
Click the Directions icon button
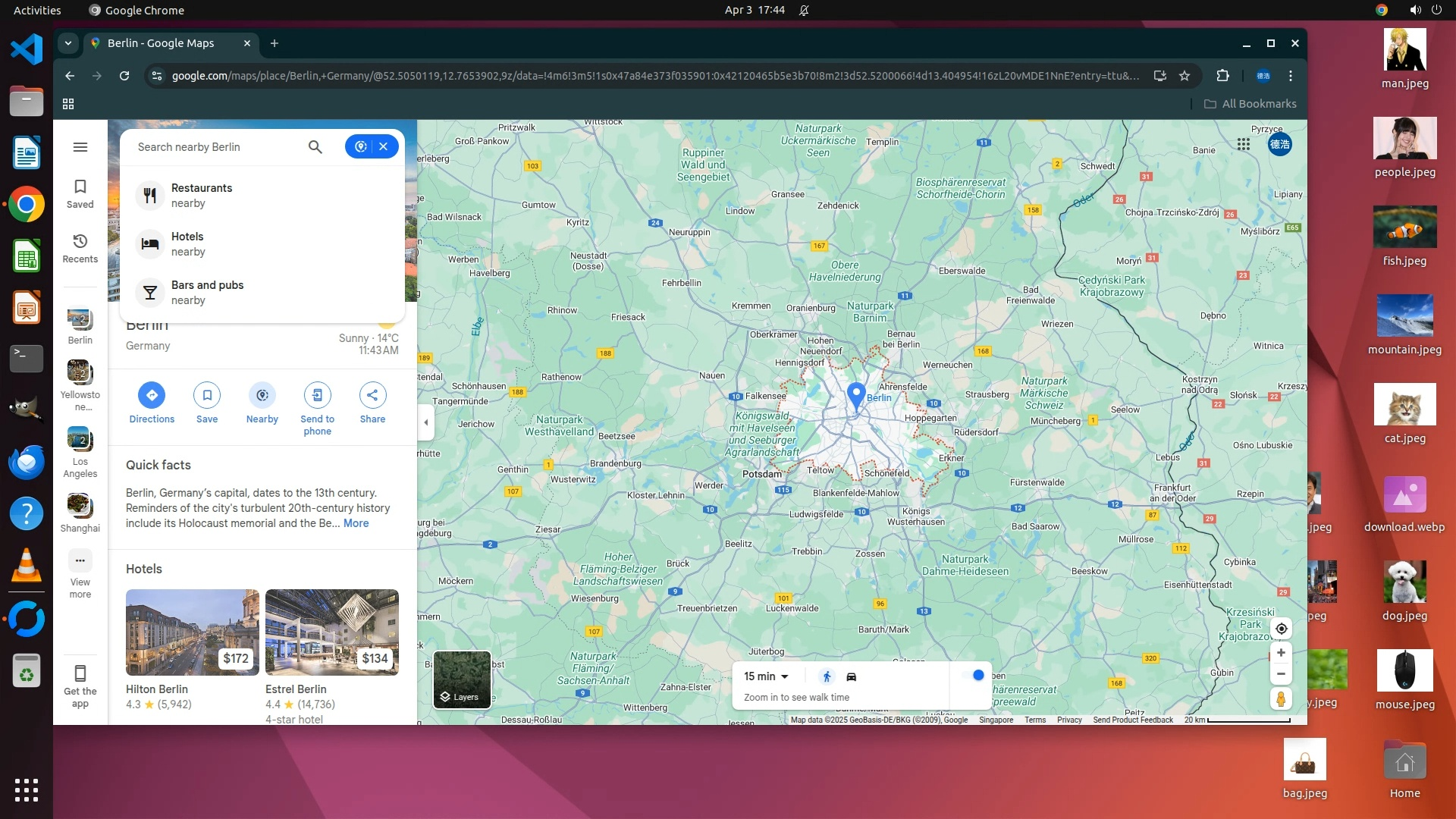[x=152, y=395]
